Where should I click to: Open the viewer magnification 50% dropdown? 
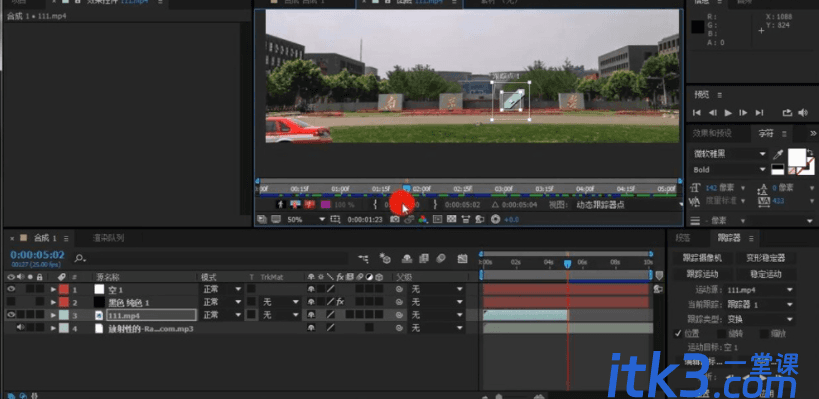tap(307, 219)
